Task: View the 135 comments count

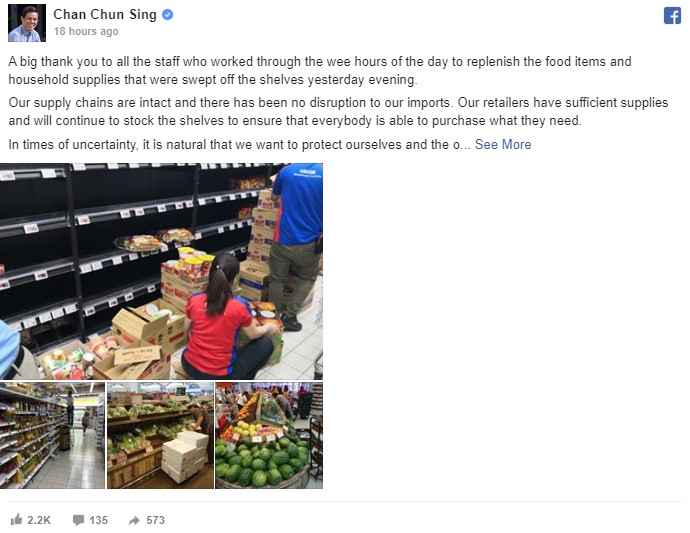Action: point(99,520)
